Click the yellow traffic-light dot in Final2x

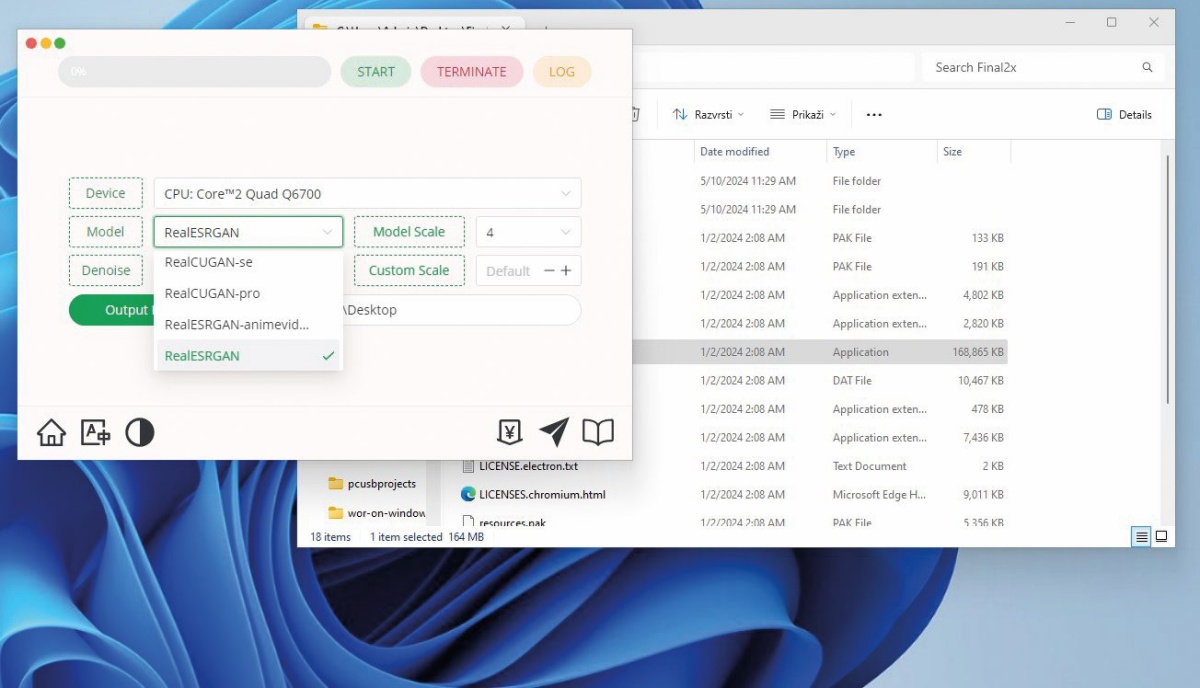[x=46, y=43]
